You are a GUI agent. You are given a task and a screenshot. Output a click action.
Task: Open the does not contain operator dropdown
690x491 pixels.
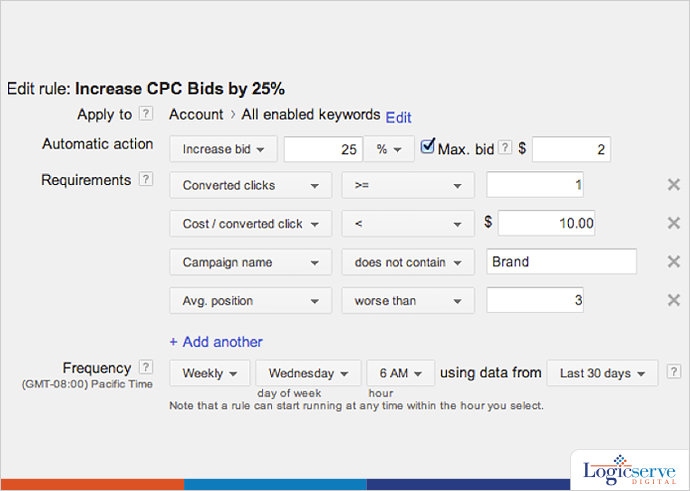[x=407, y=262]
